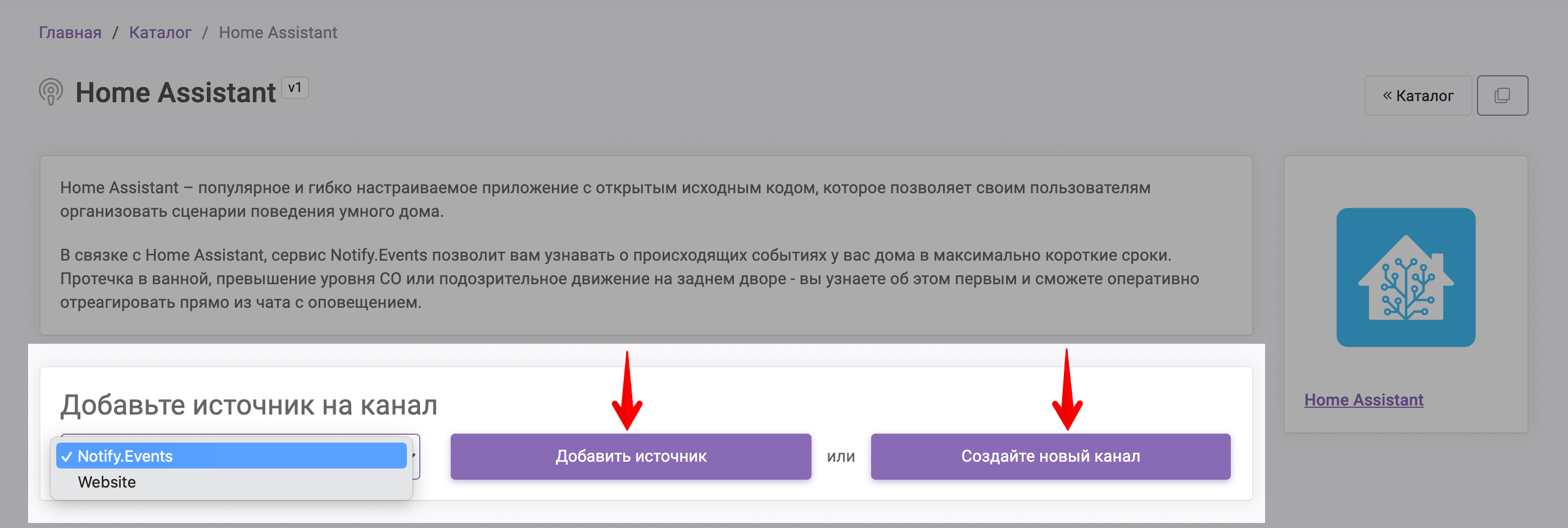Click the « Каталог back button
The height and width of the screenshot is (528, 1568).
coord(1417,95)
